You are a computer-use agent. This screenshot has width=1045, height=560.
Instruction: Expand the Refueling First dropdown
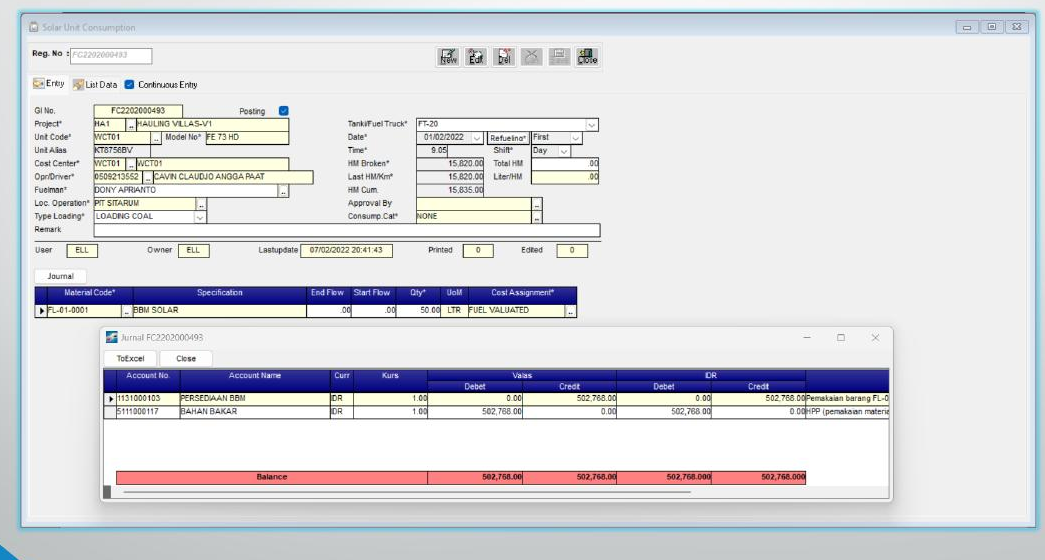tap(576, 138)
